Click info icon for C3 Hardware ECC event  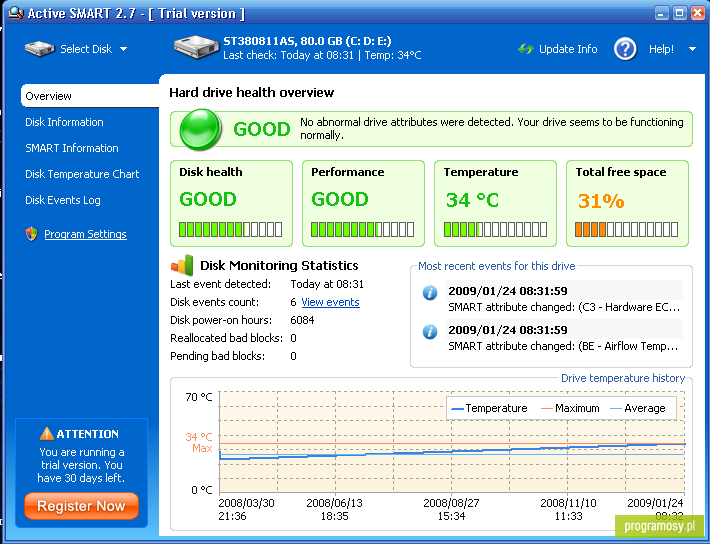430,293
